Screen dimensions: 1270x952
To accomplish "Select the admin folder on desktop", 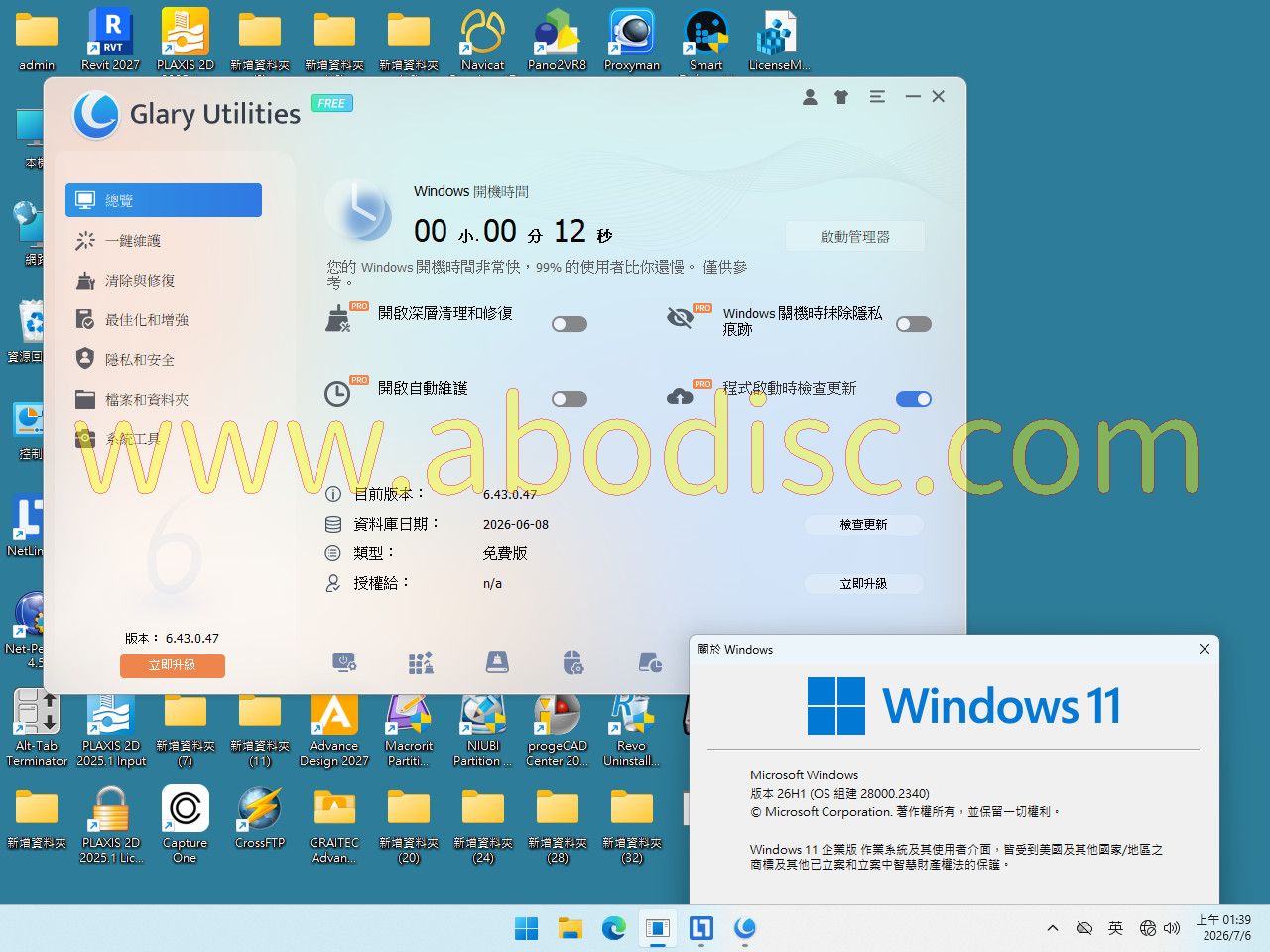I will [37, 40].
